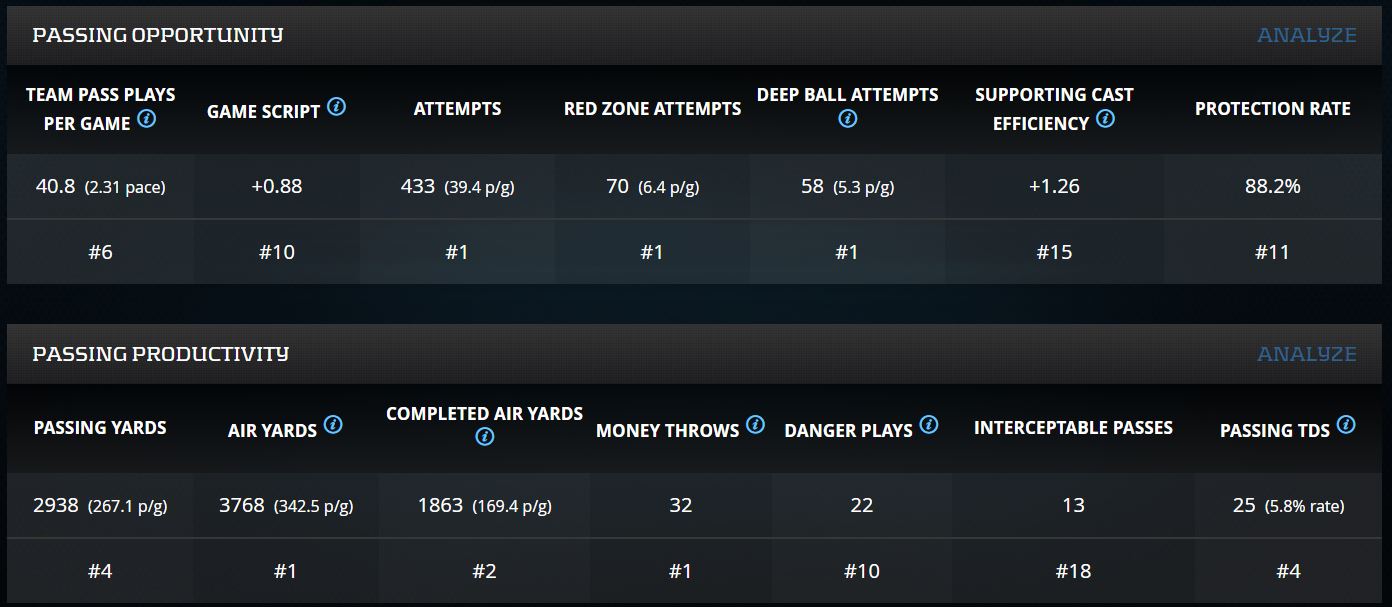Open the Danger Plays info icon
Viewport: 1392px width, 607px height.
[x=929, y=426]
